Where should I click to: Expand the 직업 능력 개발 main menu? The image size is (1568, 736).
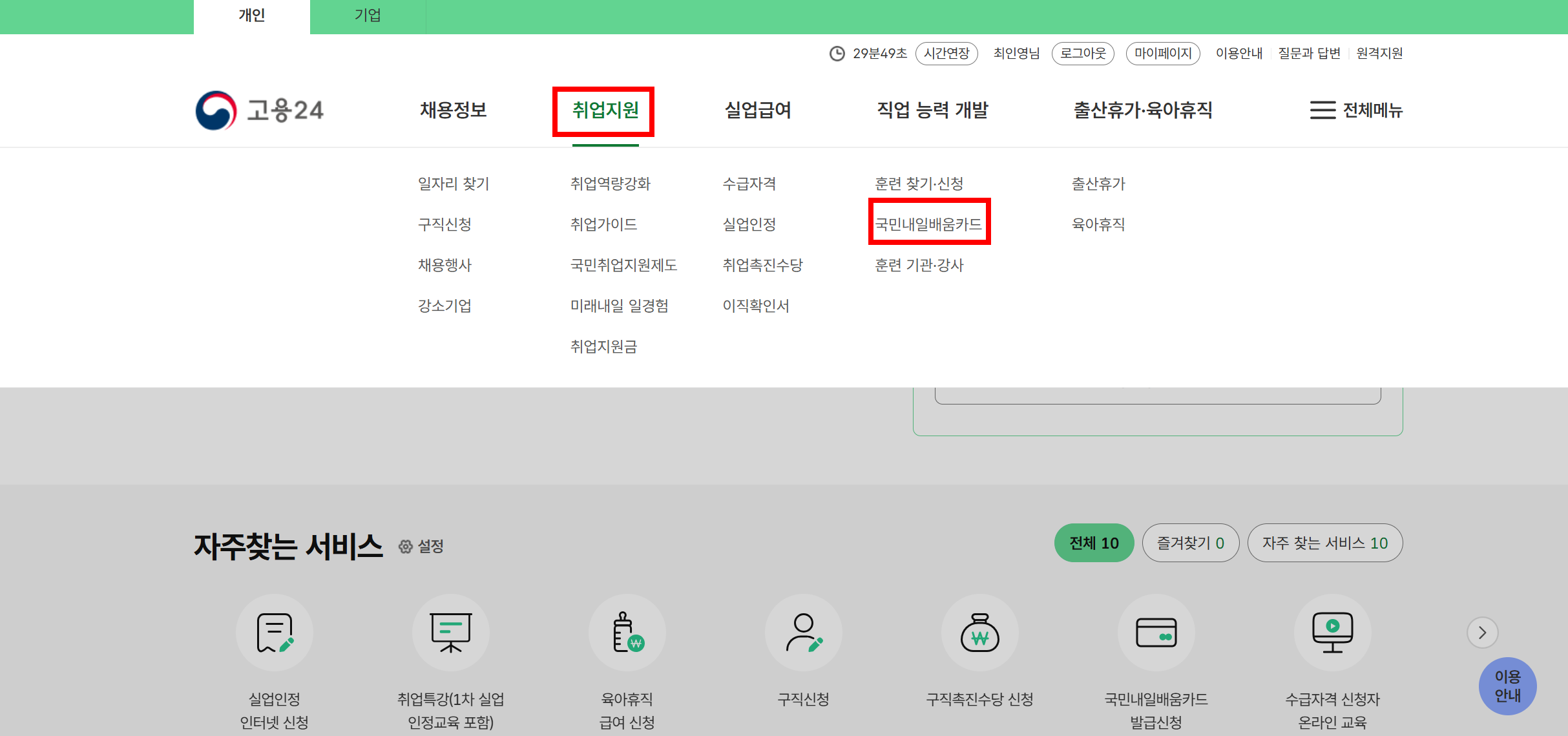[x=932, y=110]
